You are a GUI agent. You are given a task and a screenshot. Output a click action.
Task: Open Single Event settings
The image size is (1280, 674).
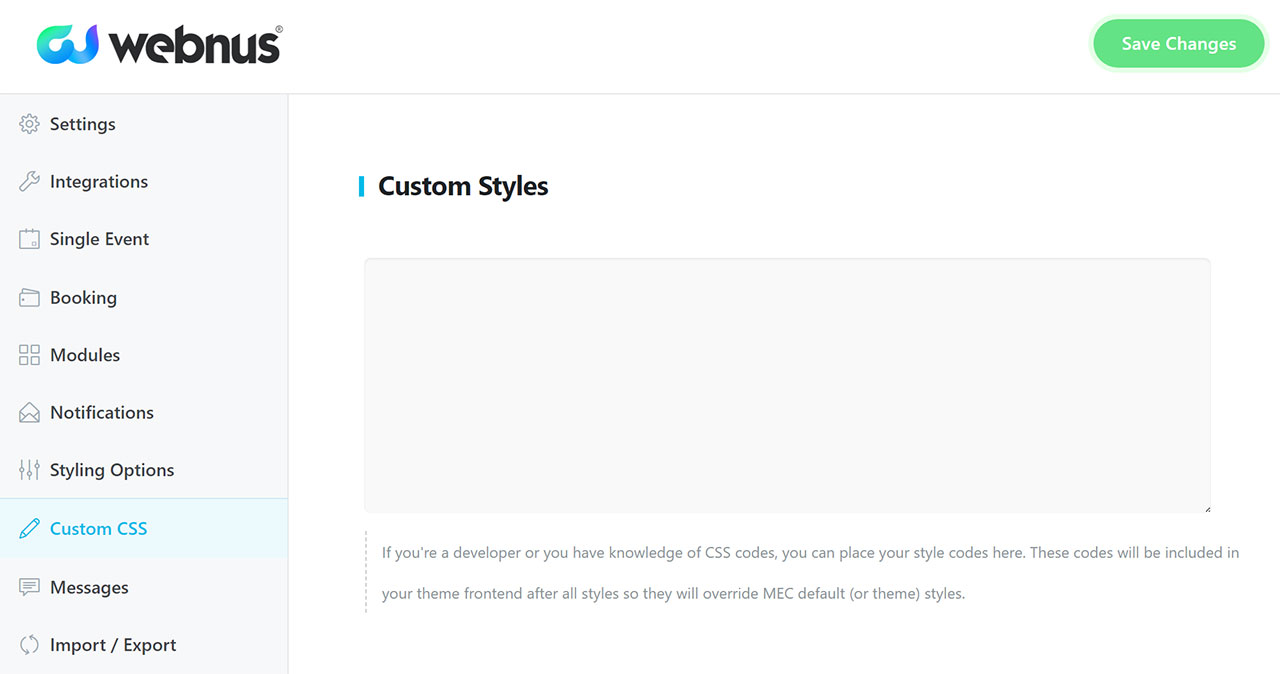[x=99, y=239]
